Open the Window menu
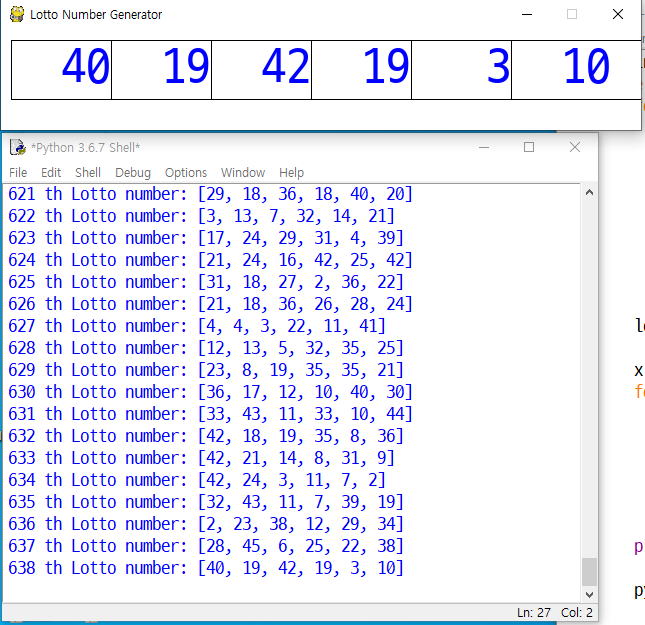 [x=243, y=172]
